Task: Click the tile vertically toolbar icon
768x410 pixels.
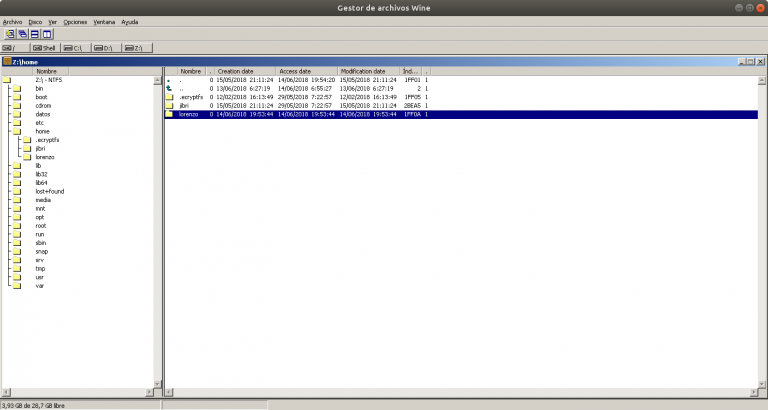Action: (x=46, y=33)
